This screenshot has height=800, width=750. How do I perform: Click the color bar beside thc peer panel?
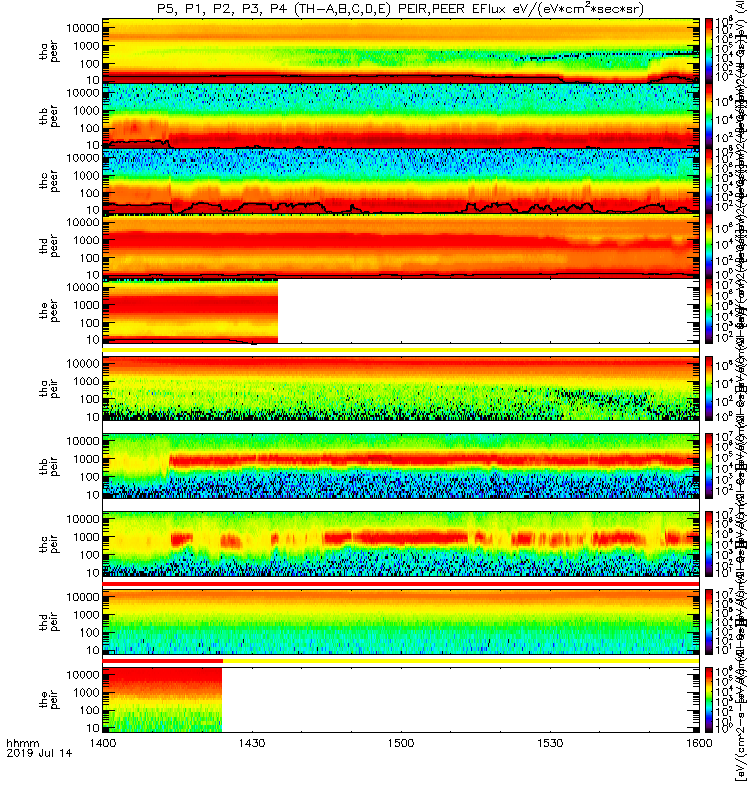pyautogui.click(x=709, y=181)
